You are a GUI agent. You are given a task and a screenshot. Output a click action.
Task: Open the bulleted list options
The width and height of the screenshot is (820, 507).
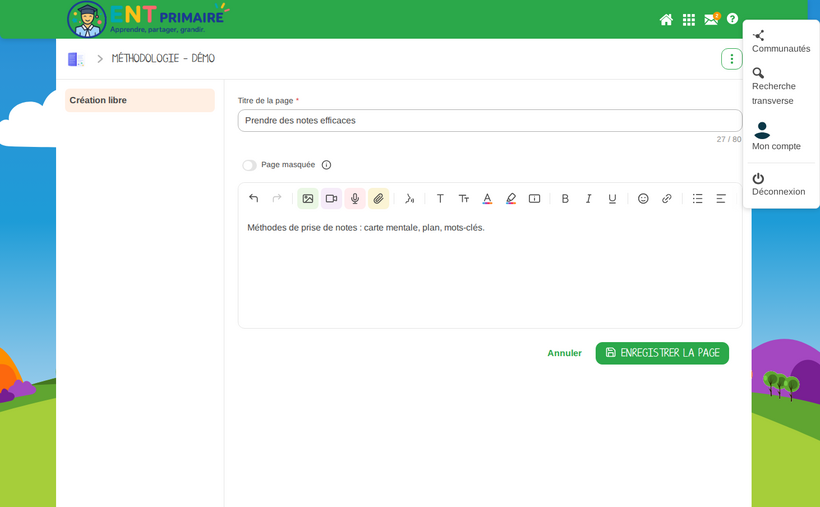point(697,198)
